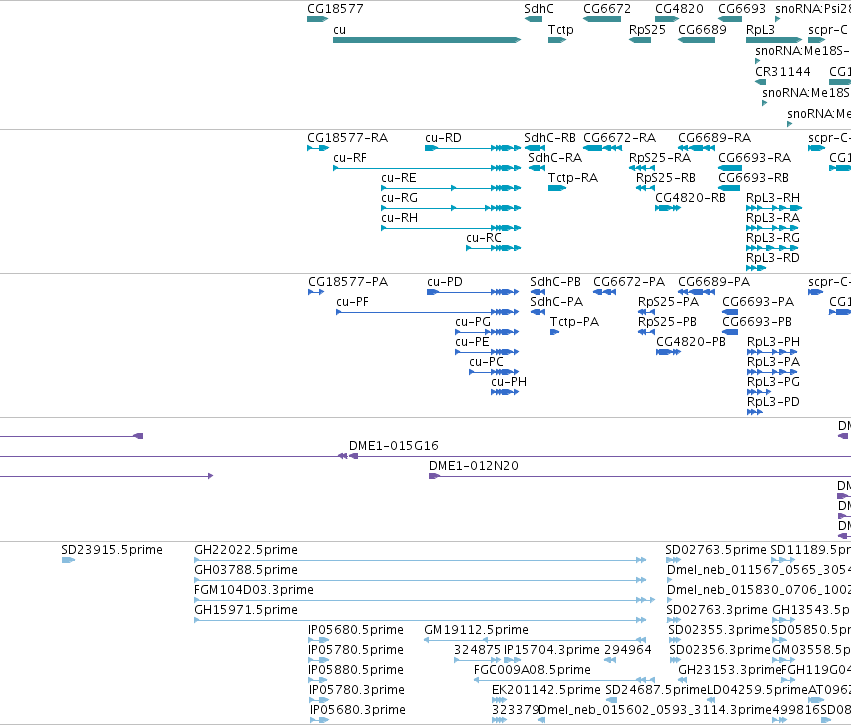Screen dimensions: 851x725
Task: Open the CG4820-RB transcript label
Action: click(x=690, y=198)
